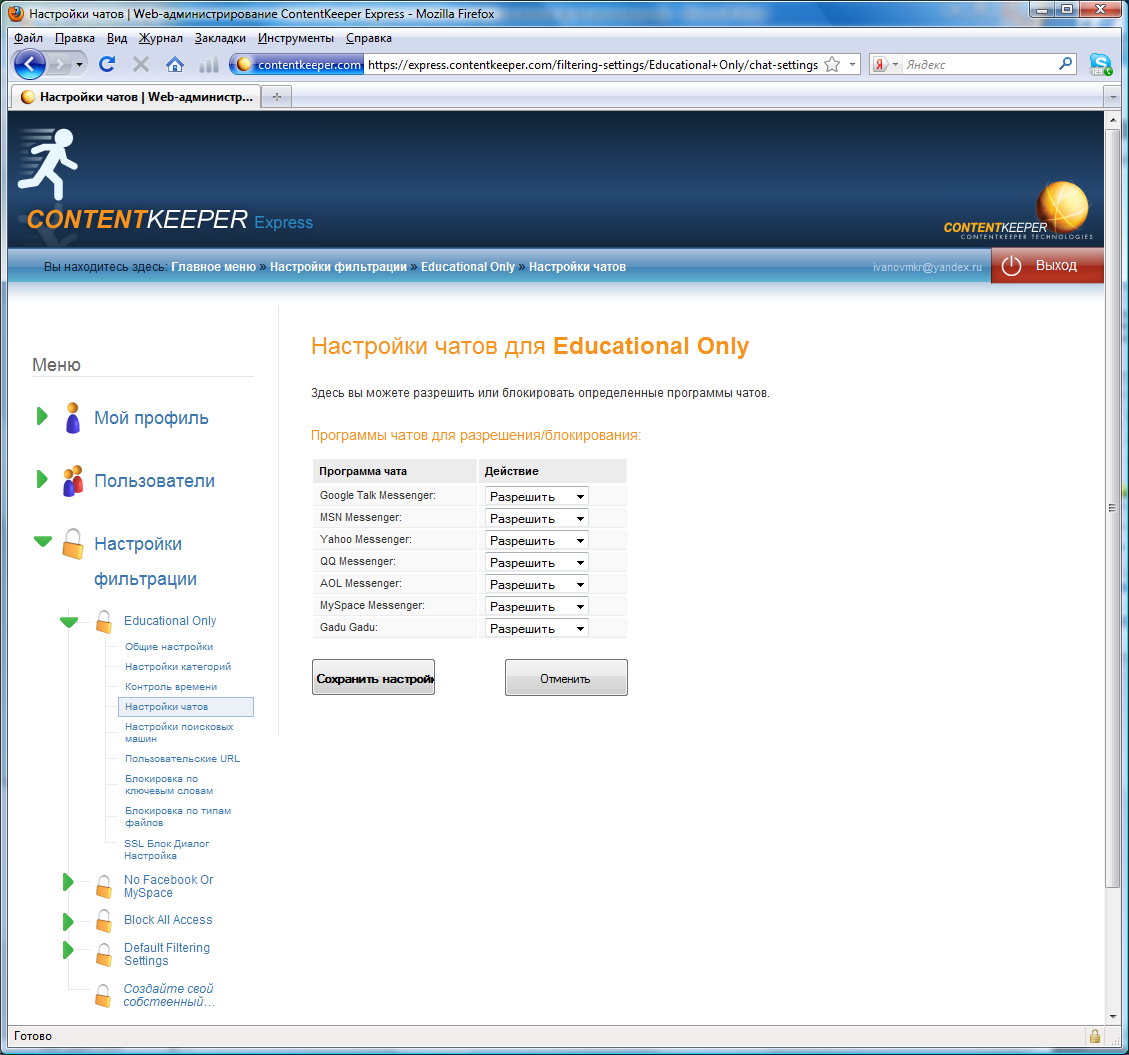The image size is (1129, 1055).
Task: Go back with the browser Back arrow
Action: pyautogui.click(x=30, y=65)
